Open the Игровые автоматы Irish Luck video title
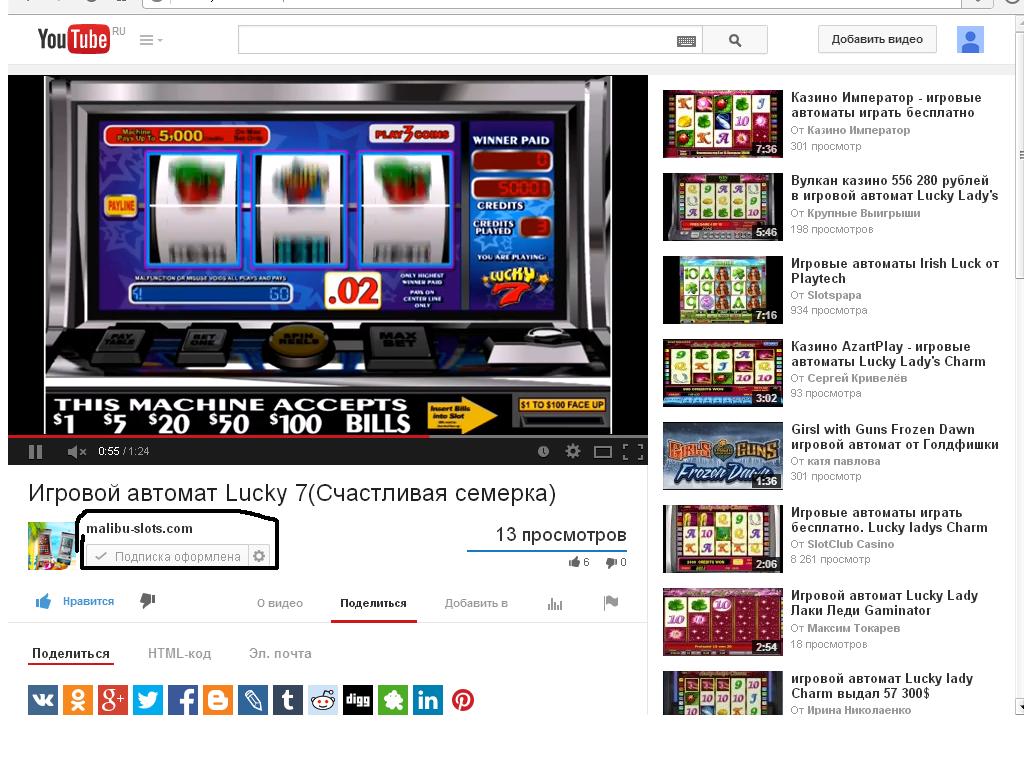This screenshot has width=1024, height=768. (895, 270)
